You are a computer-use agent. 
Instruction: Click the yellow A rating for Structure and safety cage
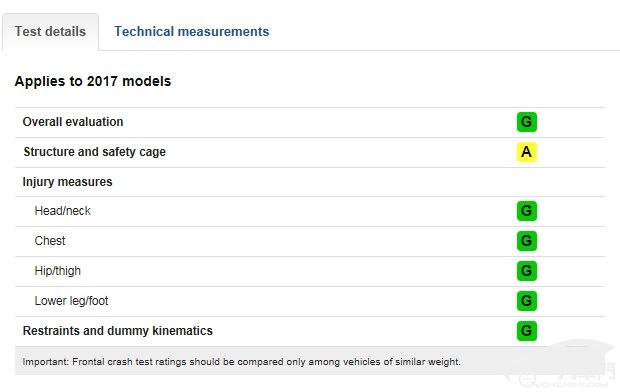527,152
